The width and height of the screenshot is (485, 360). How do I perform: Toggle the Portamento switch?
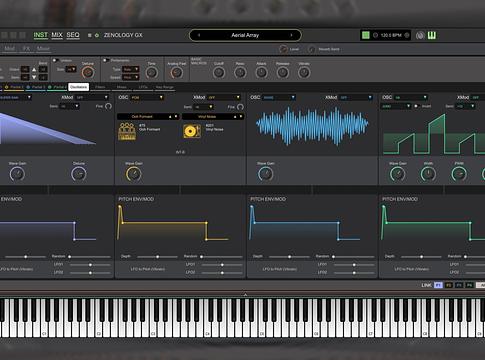point(106,60)
